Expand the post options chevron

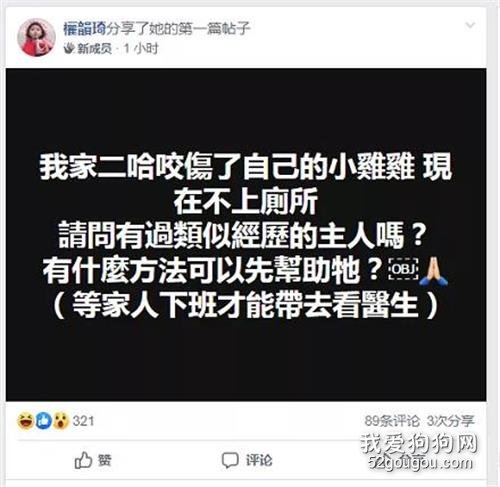tap(470, 25)
